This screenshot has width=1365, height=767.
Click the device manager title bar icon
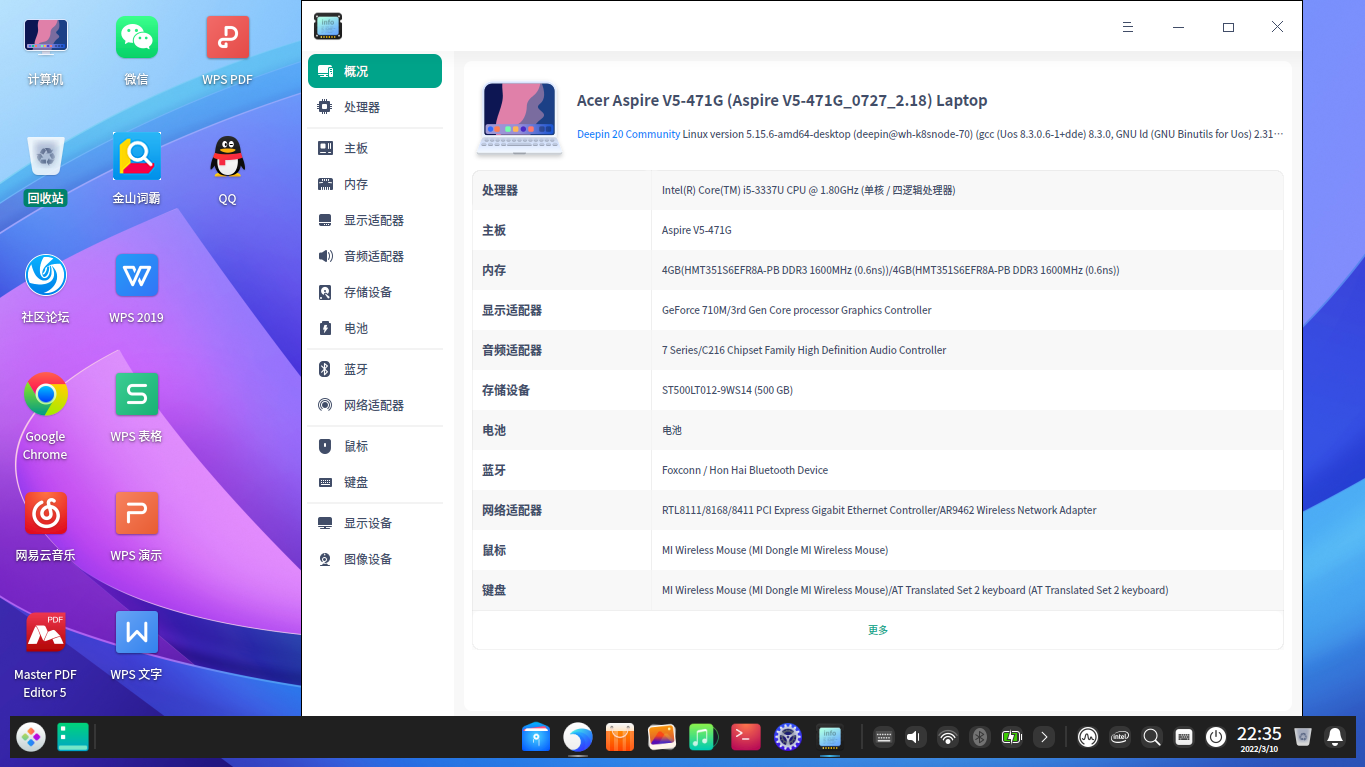328,26
